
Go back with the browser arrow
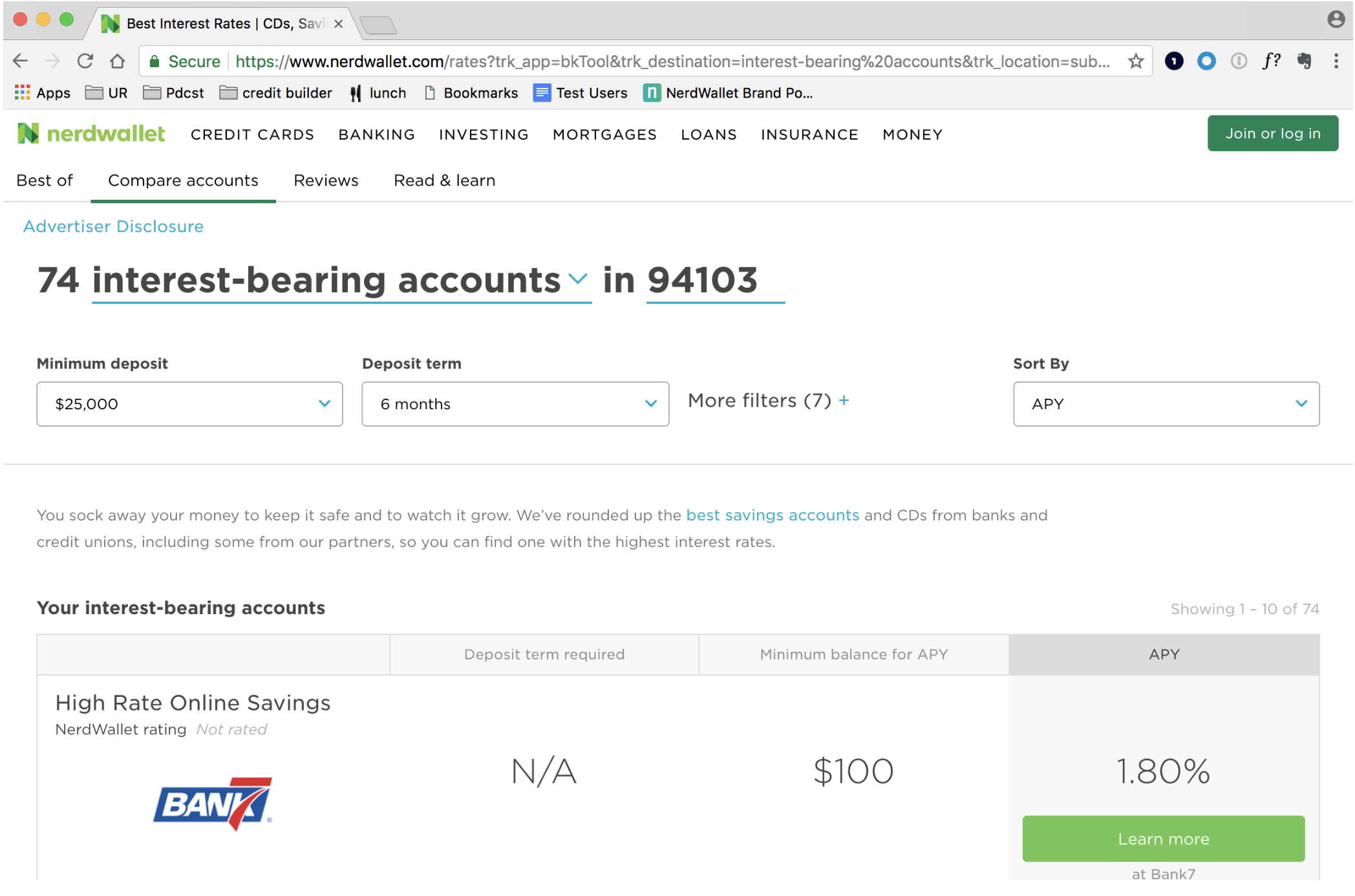pyautogui.click(x=20, y=61)
